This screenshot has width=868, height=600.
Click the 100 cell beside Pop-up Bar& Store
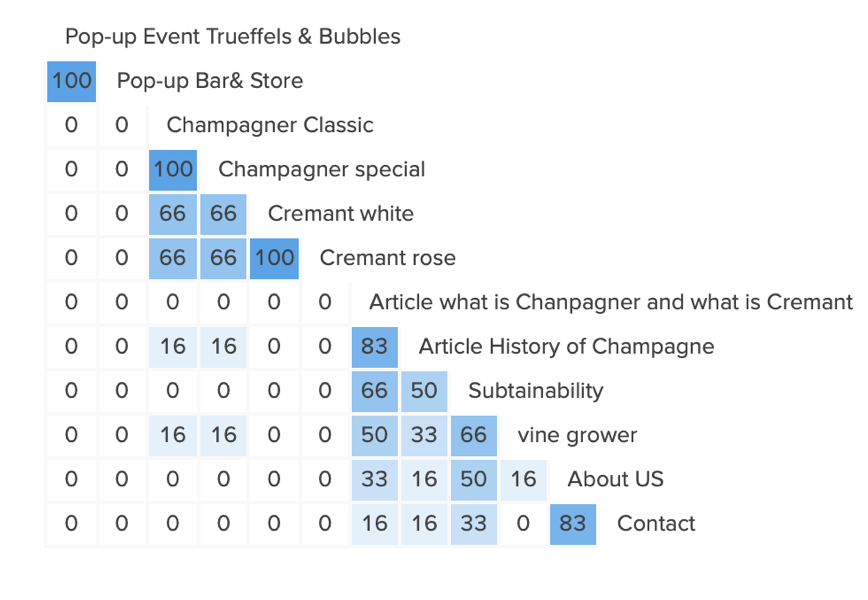pyautogui.click(x=72, y=81)
